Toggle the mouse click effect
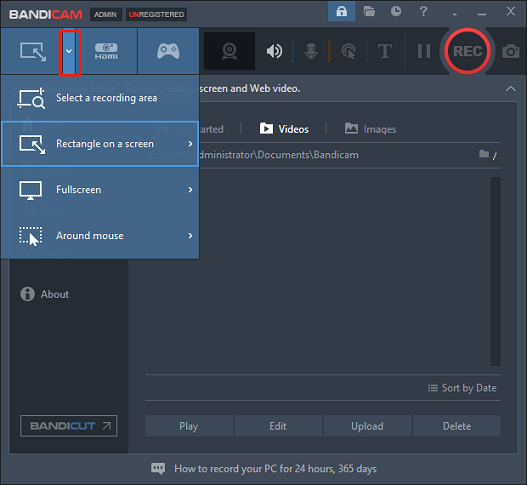Image resolution: width=527 pixels, height=485 pixels. coord(349,51)
